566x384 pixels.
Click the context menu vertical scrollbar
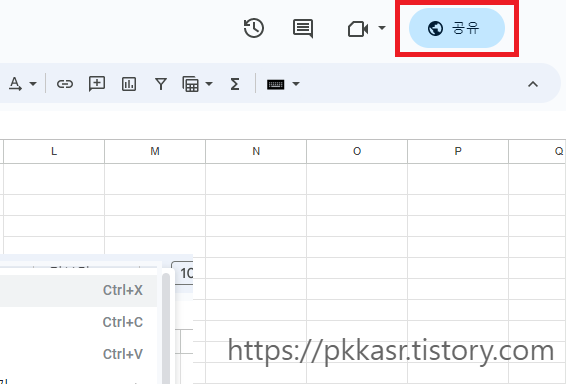(166, 328)
